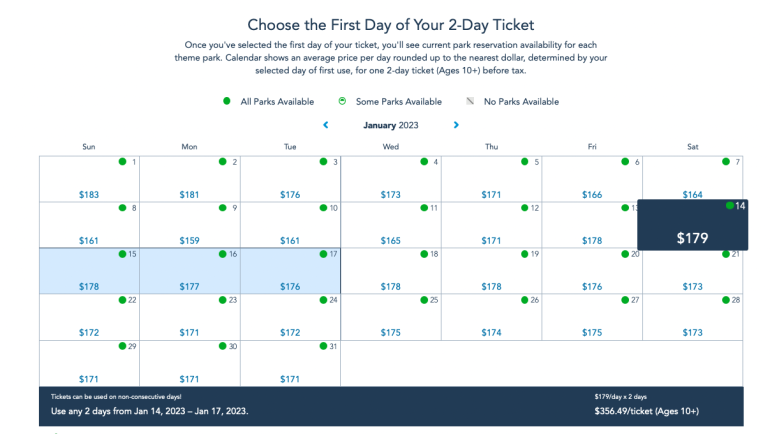The height and width of the screenshot is (434, 770).
Task: Click the Some Parks Available legend icon
Action: [x=342, y=101]
